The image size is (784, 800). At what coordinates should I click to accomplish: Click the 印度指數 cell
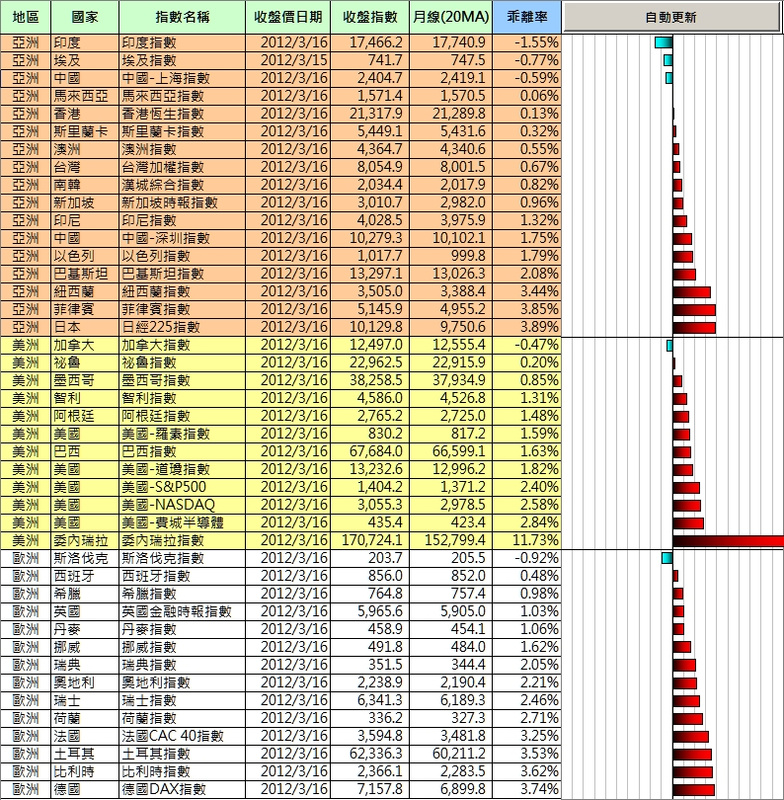(x=182, y=43)
